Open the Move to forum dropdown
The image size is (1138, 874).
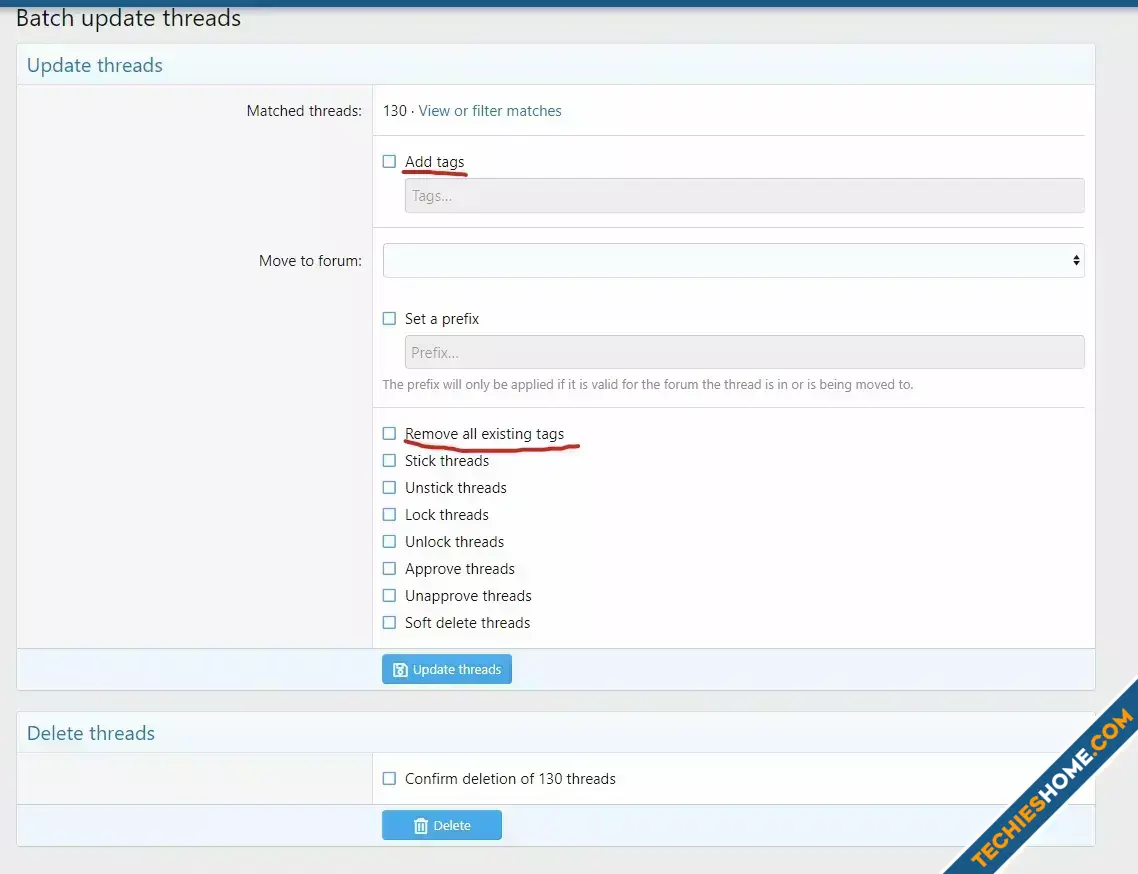[x=733, y=261]
